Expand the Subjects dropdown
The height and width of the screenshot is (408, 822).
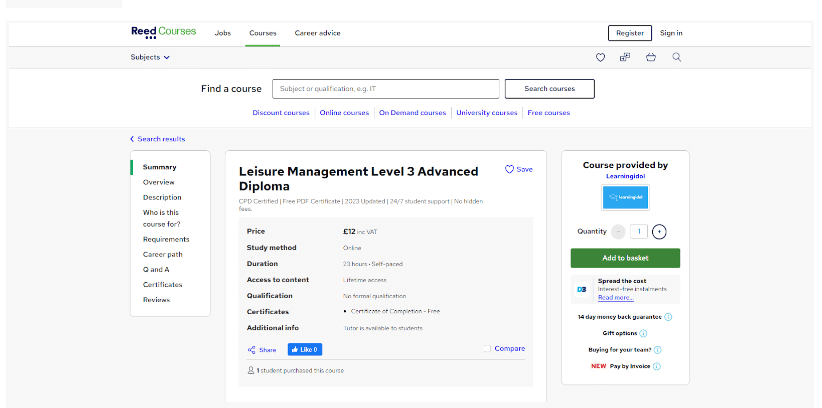click(x=150, y=58)
